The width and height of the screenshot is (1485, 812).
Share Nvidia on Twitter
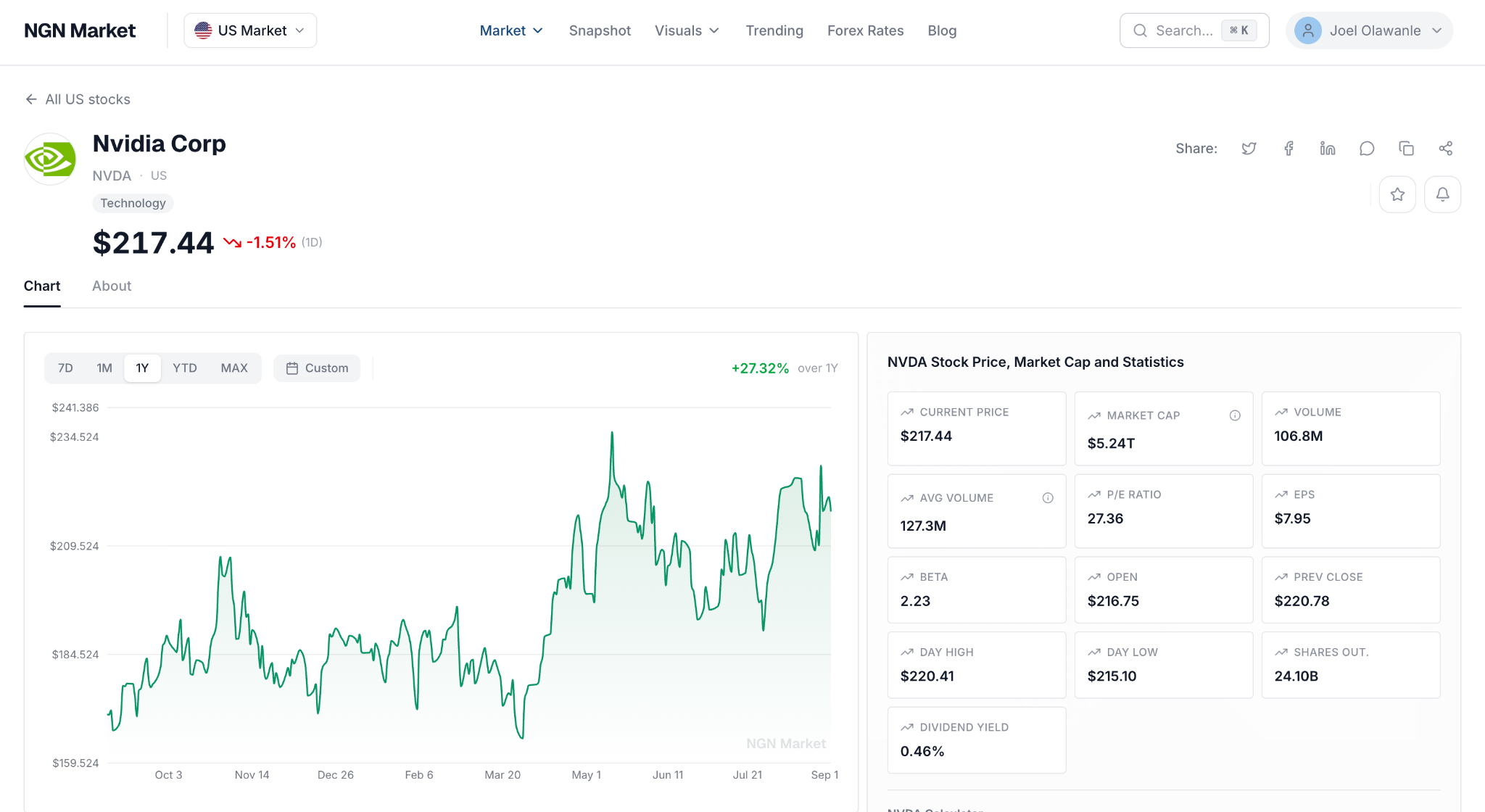[x=1249, y=149]
